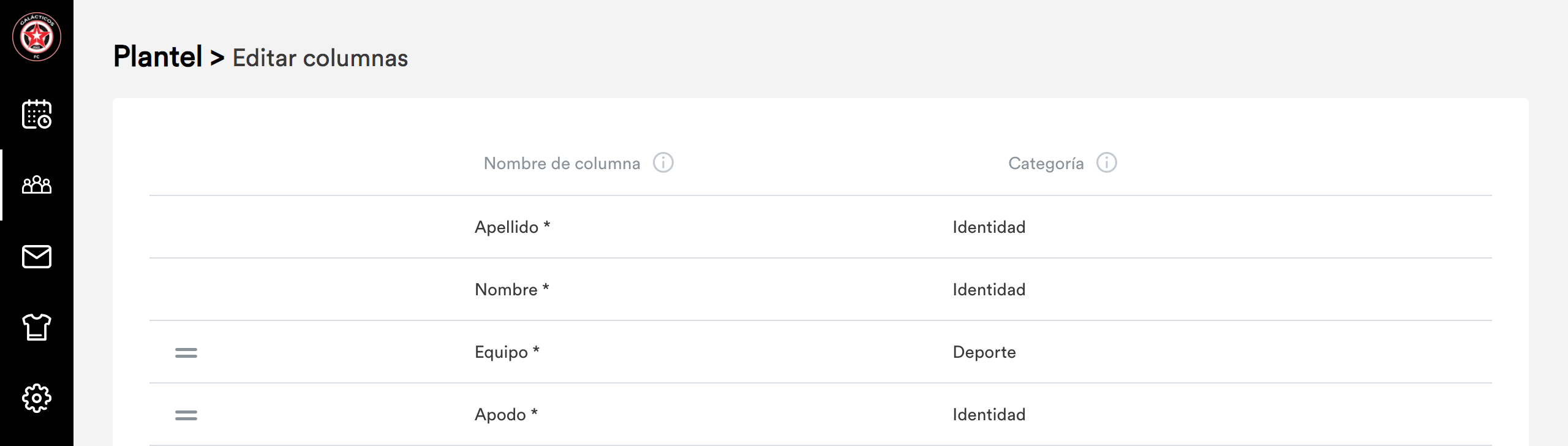Grab the drag handle for Equipo row
The width and height of the screenshot is (1568, 446).
(x=186, y=353)
